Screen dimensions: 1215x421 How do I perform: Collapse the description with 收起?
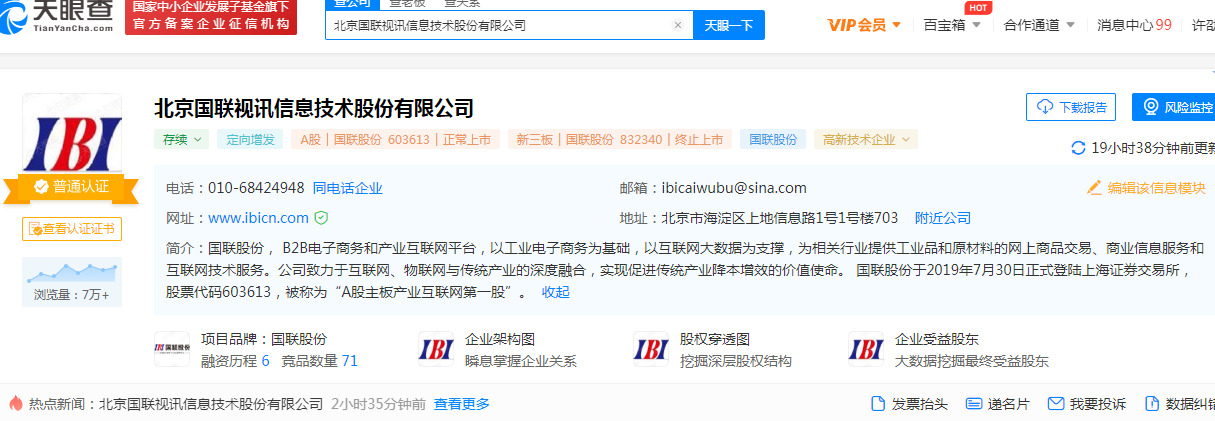click(555, 292)
